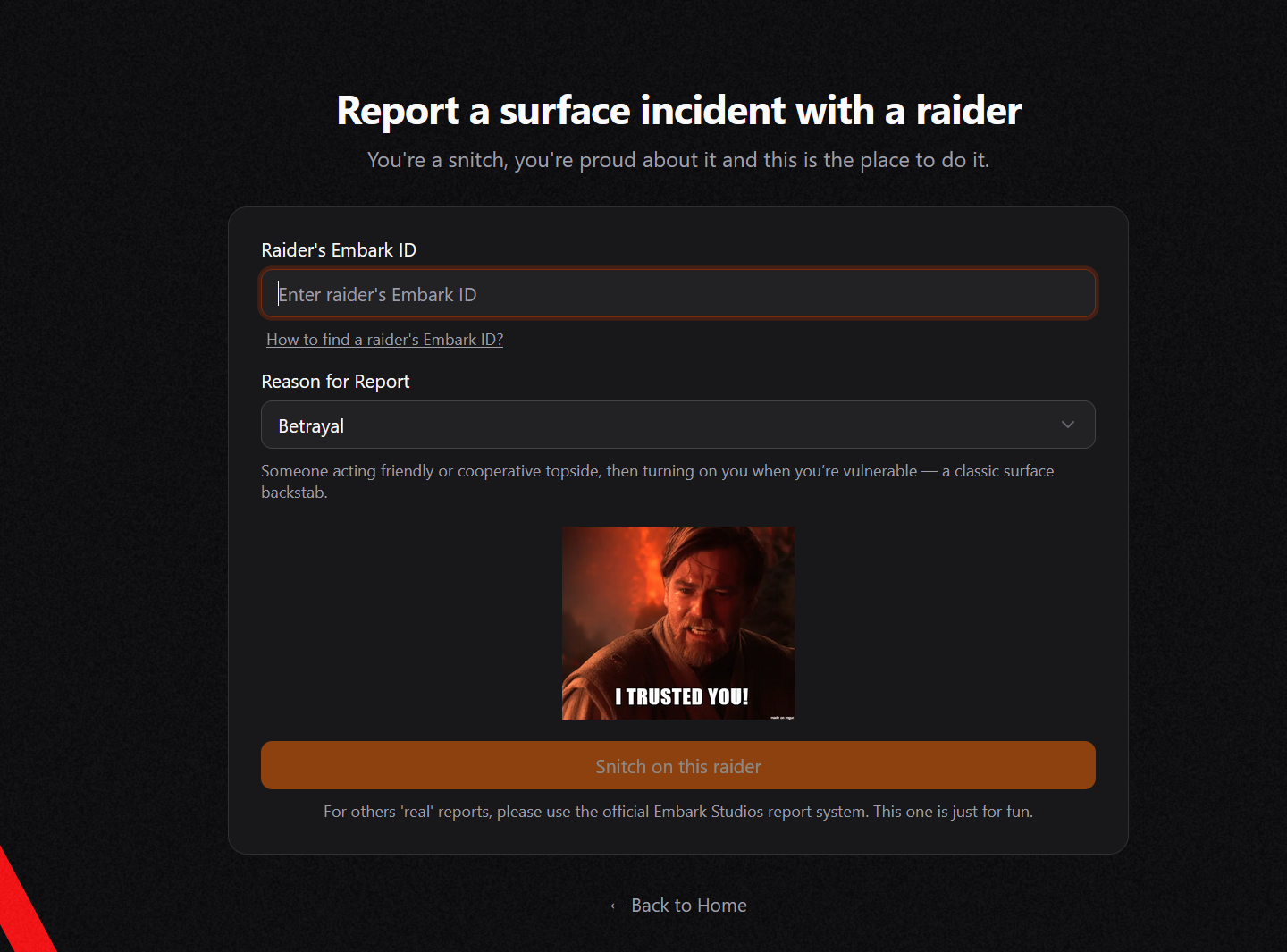Click the chevron arrow in the Betrayal dropdown
Screen dimensions: 1287x952
(1067, 425)
